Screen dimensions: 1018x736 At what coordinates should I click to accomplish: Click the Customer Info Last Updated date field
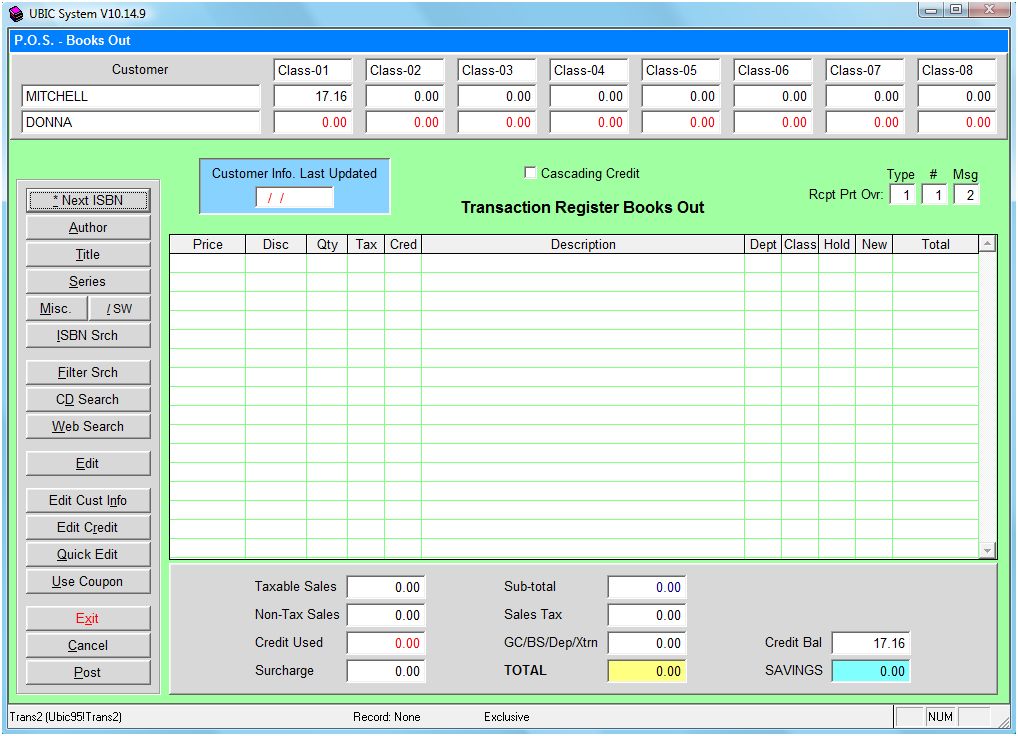click(x=295, y=198)
